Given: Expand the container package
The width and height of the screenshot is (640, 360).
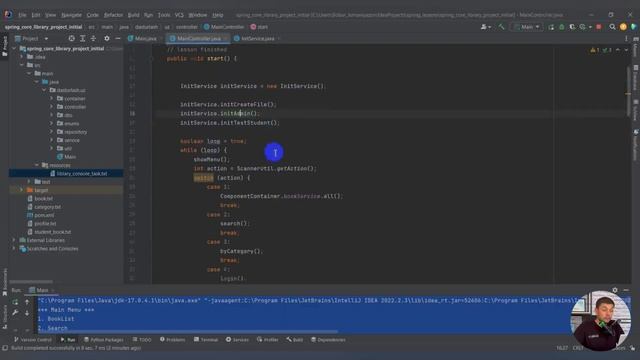Looking at the screenshot, I should (x=52, y=98).
